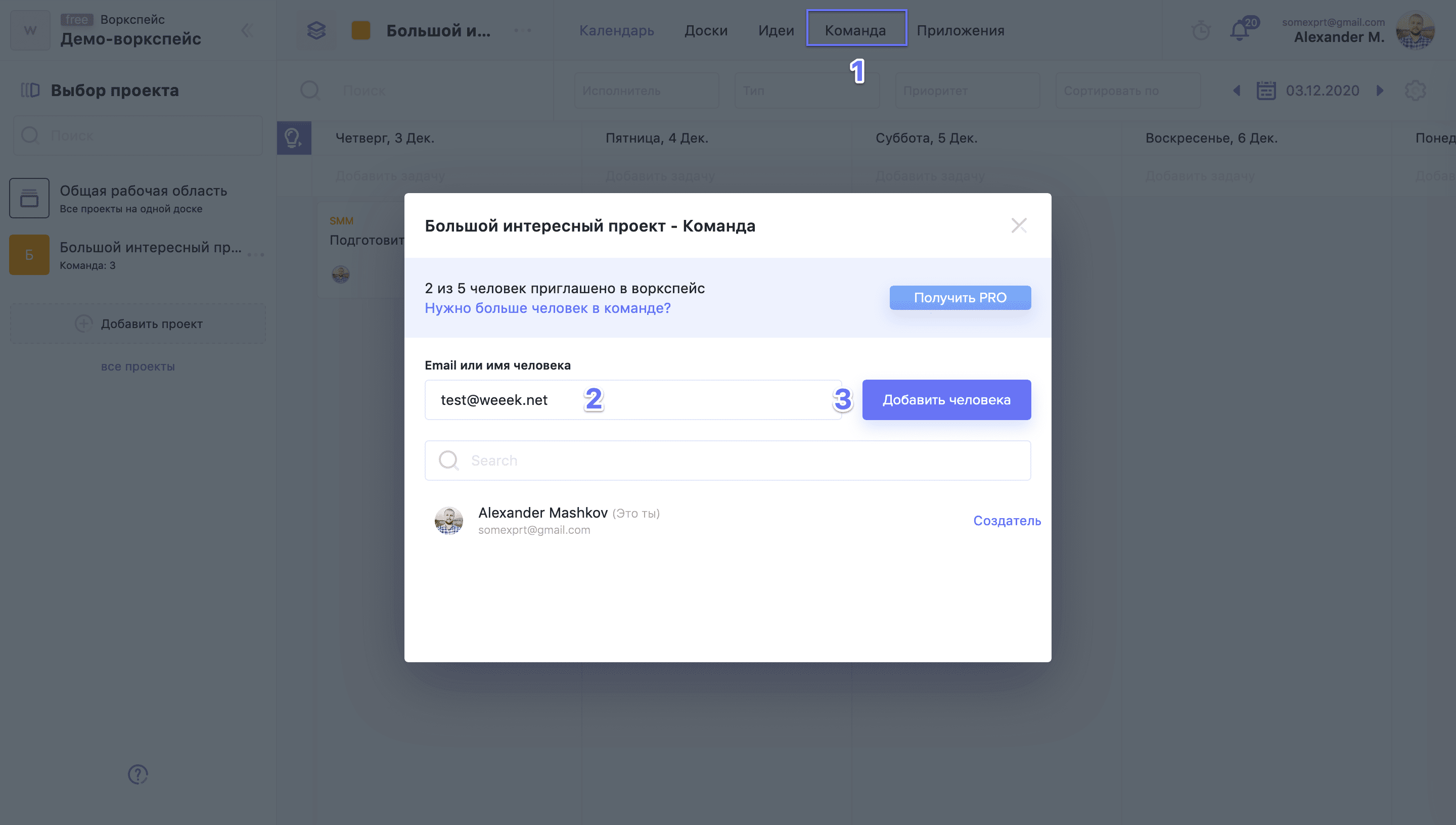
Task: Switch to the Календарь tab
Action: point(616,30)
